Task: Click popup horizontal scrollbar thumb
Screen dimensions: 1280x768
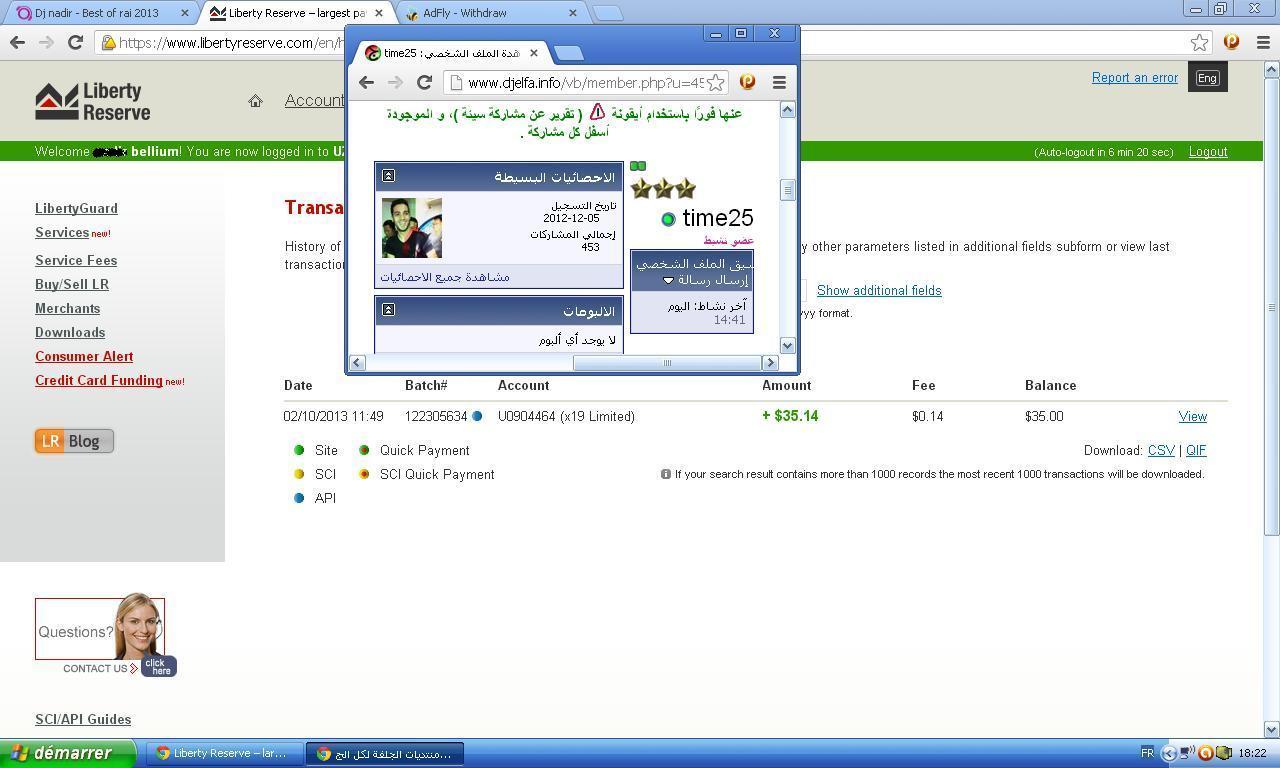Action: [667, 362]
